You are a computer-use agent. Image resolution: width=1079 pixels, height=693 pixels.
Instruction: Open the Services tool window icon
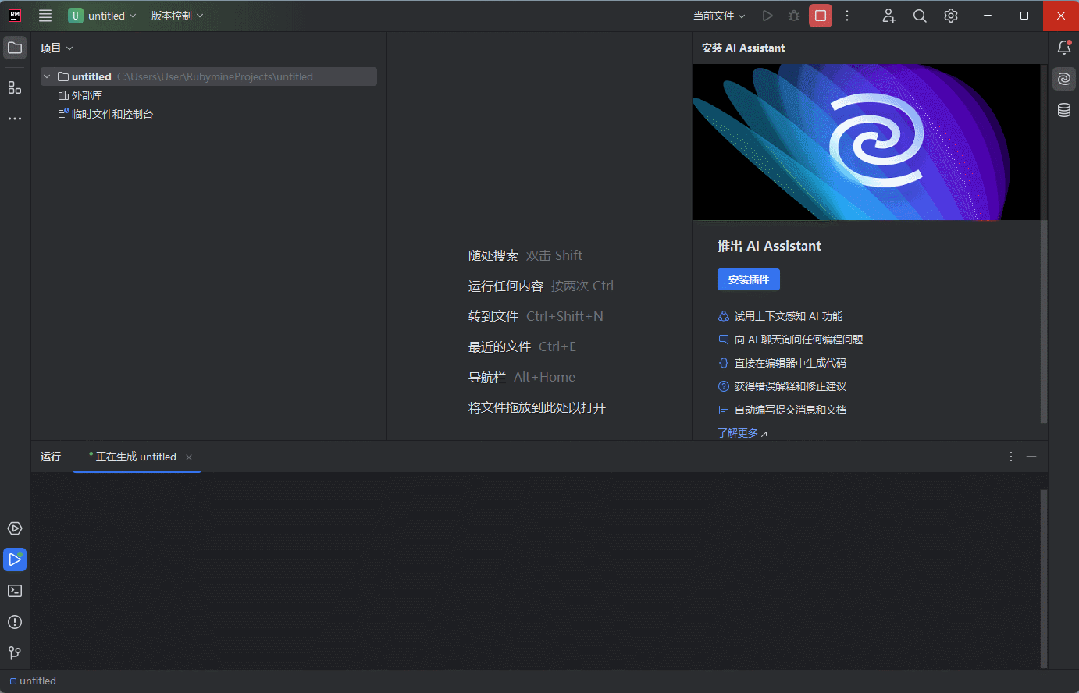tap(14, 529)
